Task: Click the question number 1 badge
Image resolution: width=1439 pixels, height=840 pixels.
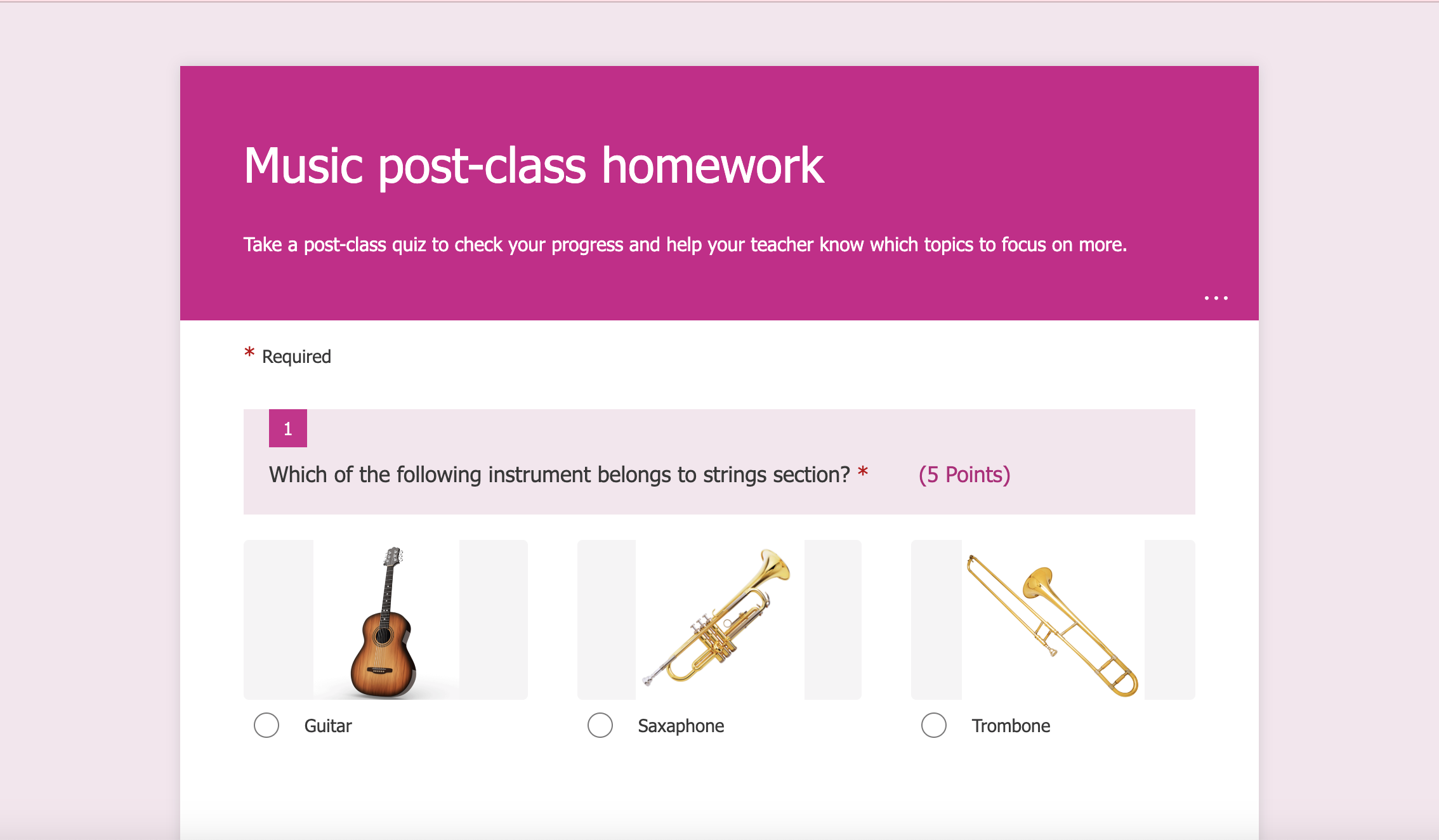Action: point(287,428)
